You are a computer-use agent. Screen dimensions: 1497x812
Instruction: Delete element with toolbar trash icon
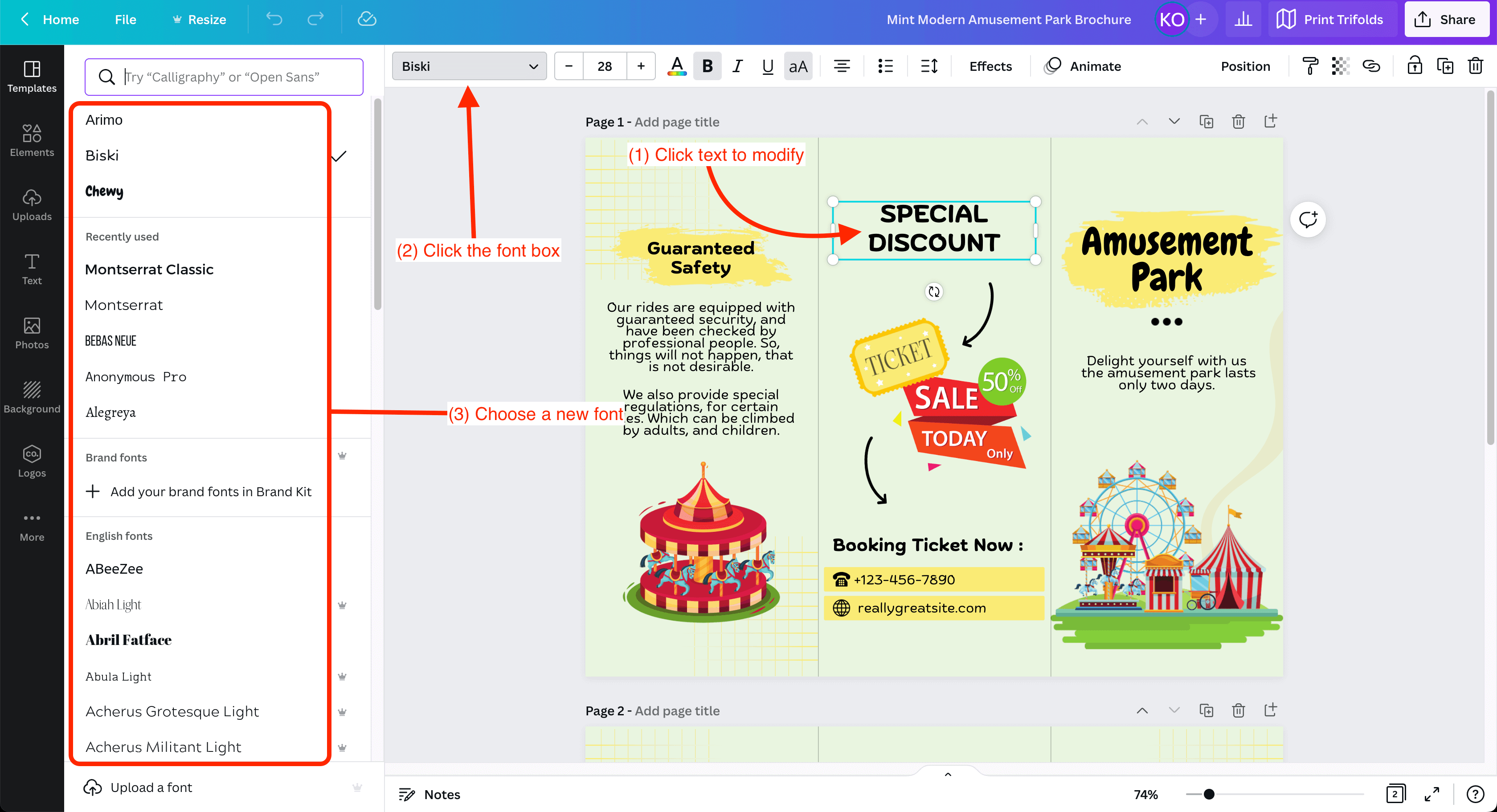click(x=1475, y=66)
